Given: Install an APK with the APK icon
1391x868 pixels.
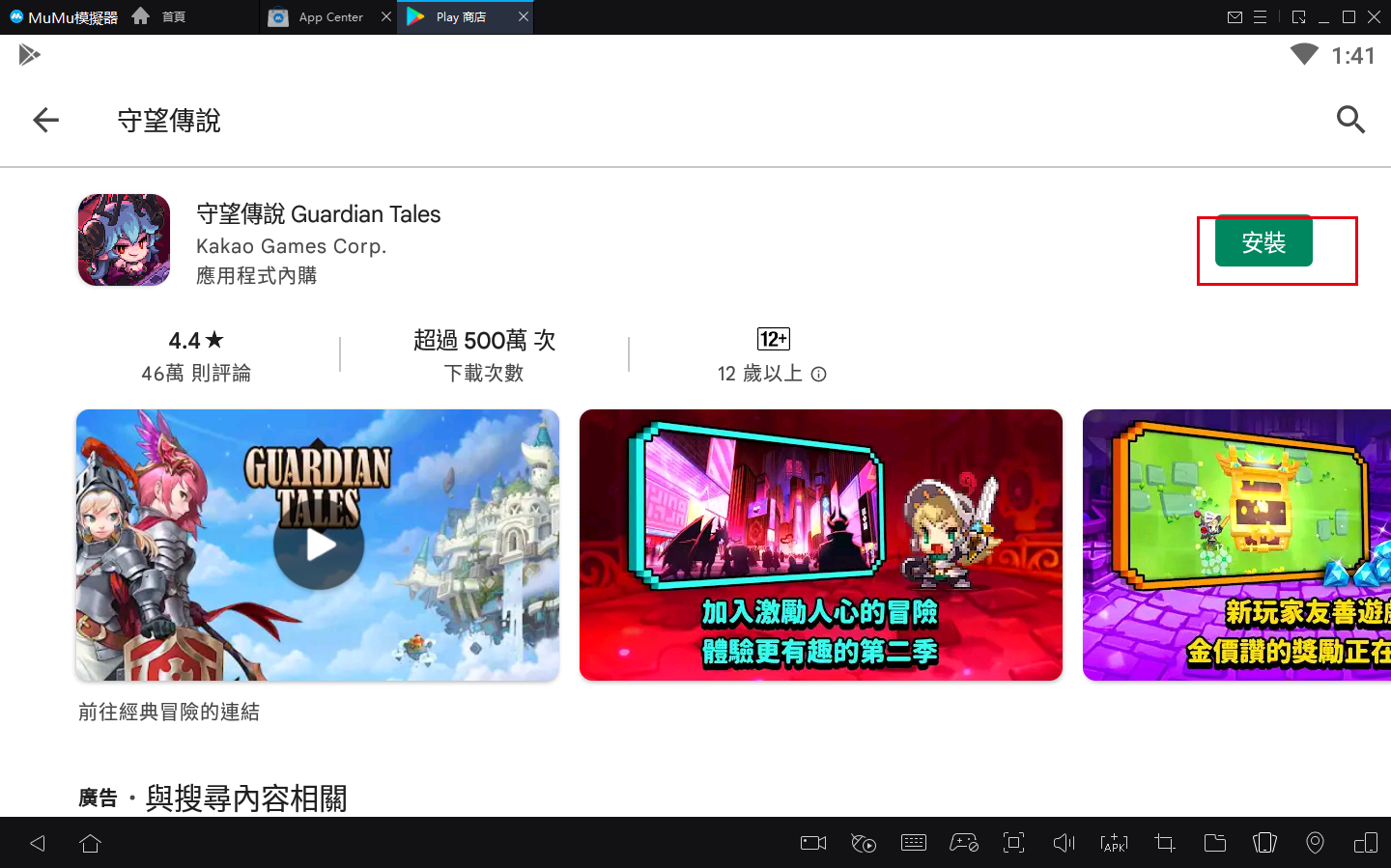Looking at the screenshot, I should tap(1114, 843).
